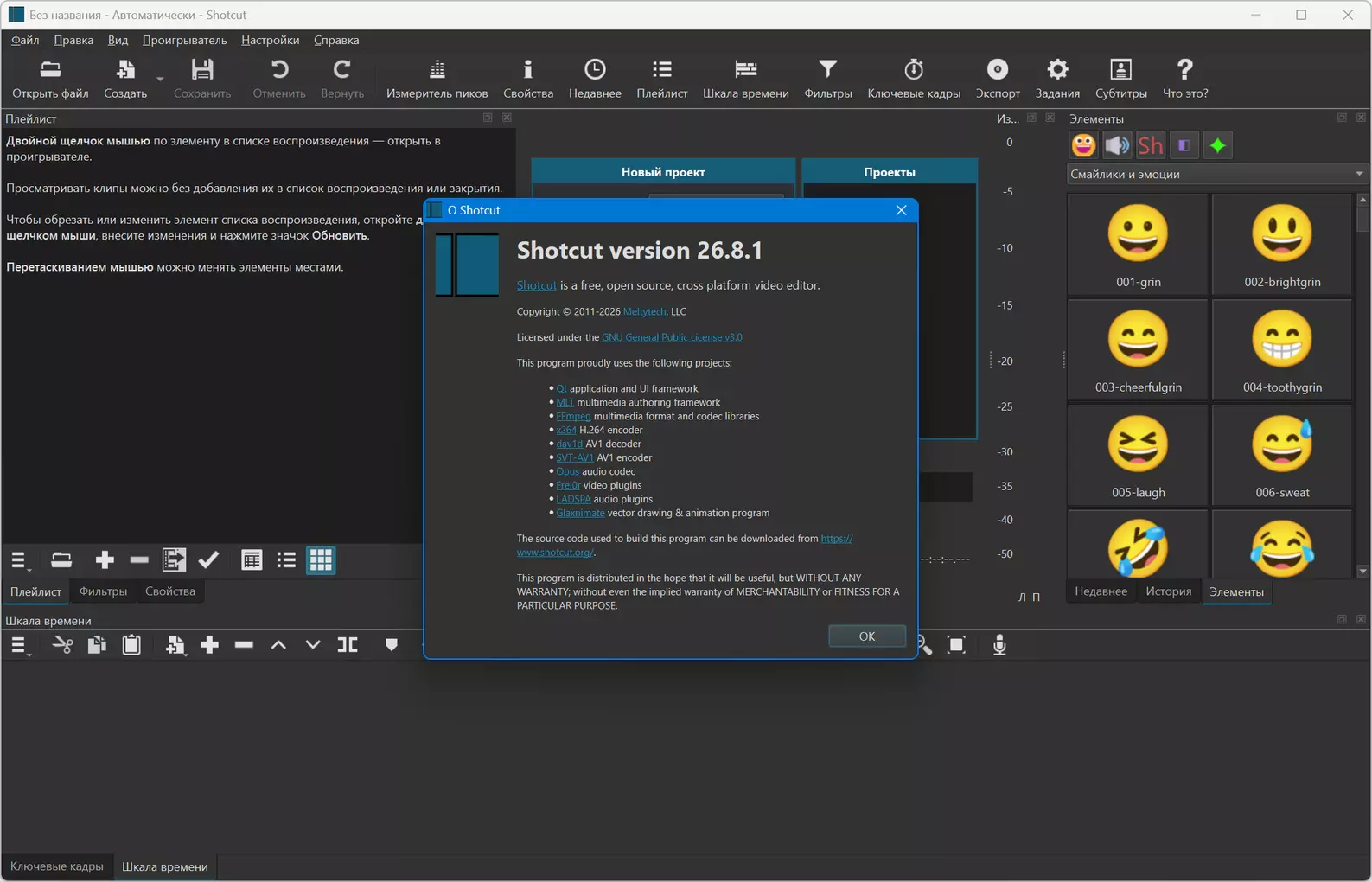This screenshot has height=882, width=1372.
Task: Toggle the Плейлист toolbar button
Action: (x=662, y=78)
